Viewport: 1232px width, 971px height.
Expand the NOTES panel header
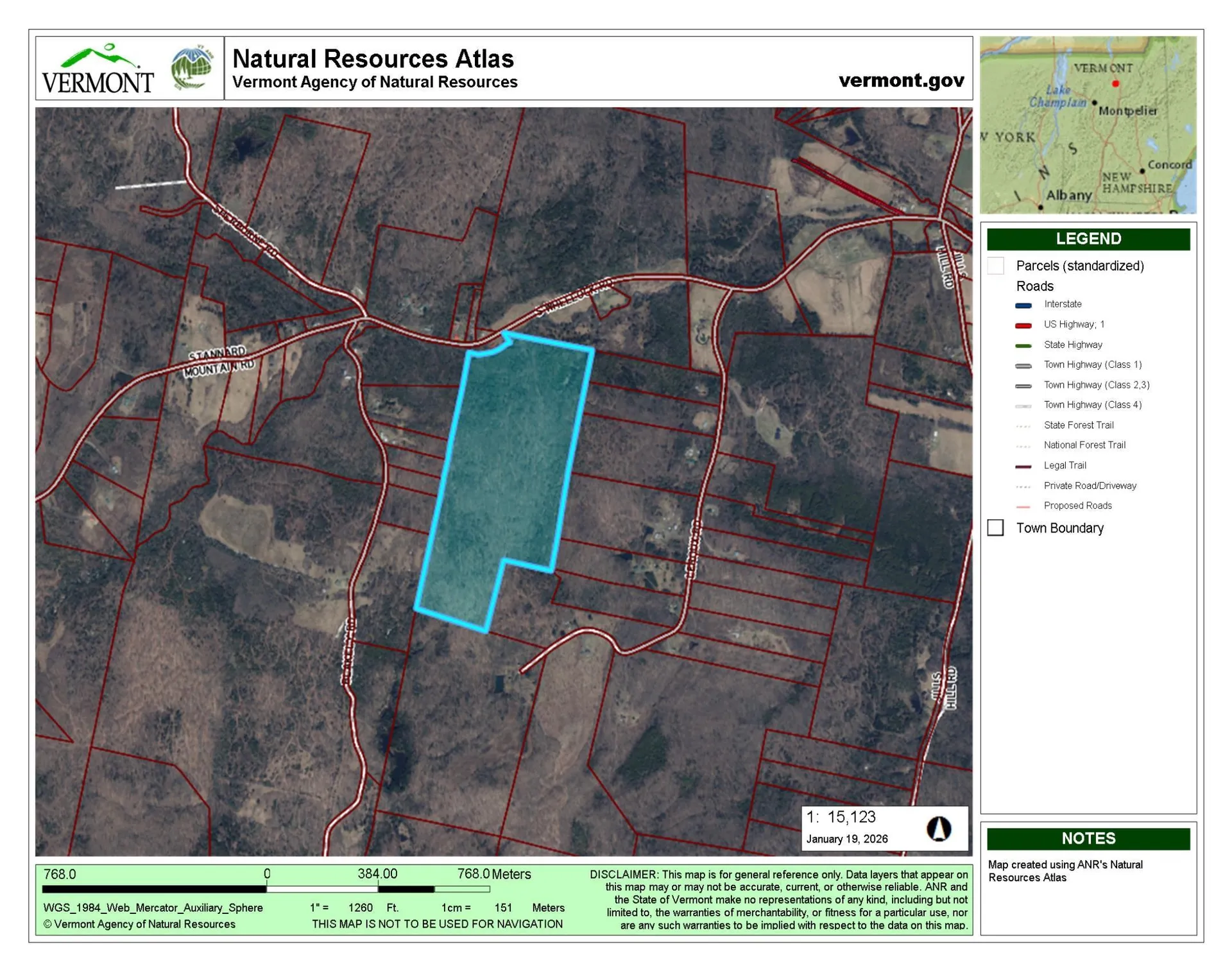click(x=1088, y=838)
